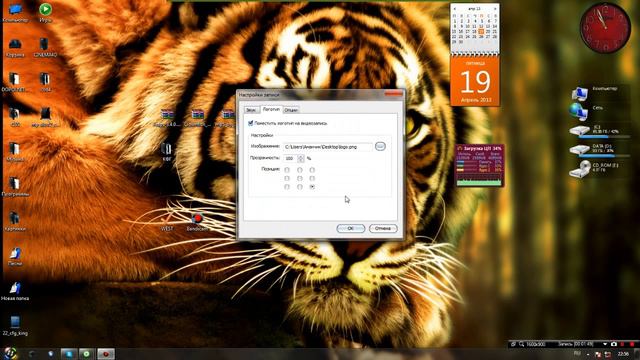Image resolution: width=640 pixels, height=360 pixels.
Task: Open the DATA (D:) drive in the gadget
Action: [x=580, y=149]
